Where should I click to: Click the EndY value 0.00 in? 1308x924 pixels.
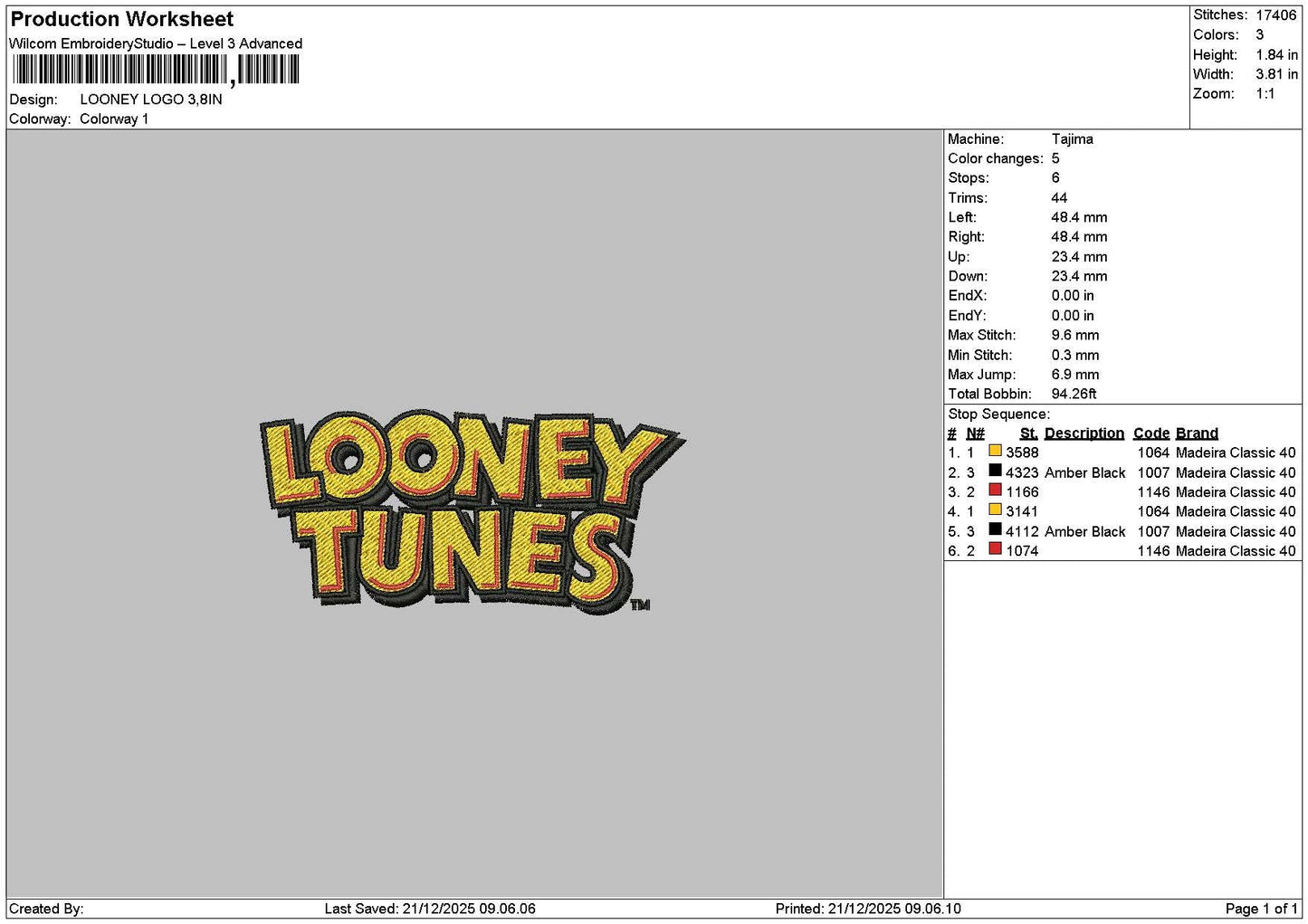click(1073, 316)
